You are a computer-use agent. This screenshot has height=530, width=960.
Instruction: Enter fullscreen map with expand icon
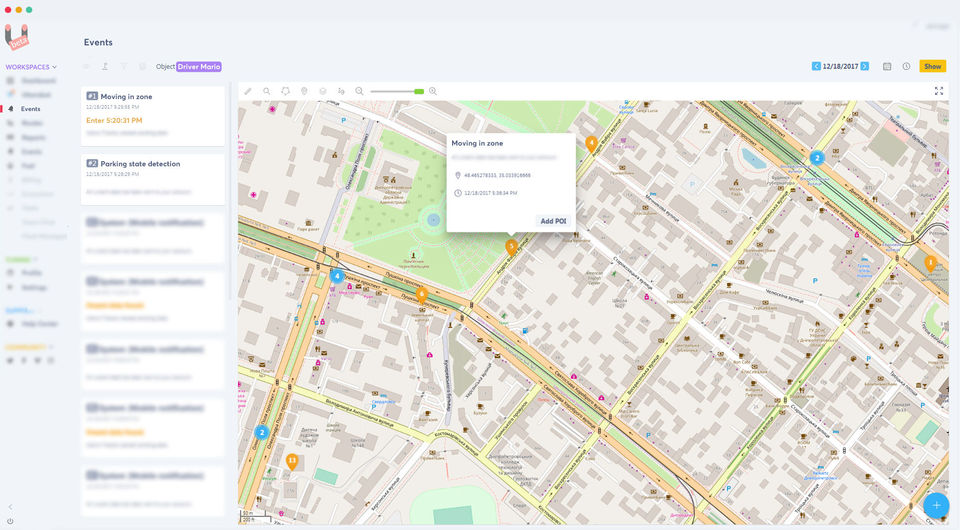939,91
